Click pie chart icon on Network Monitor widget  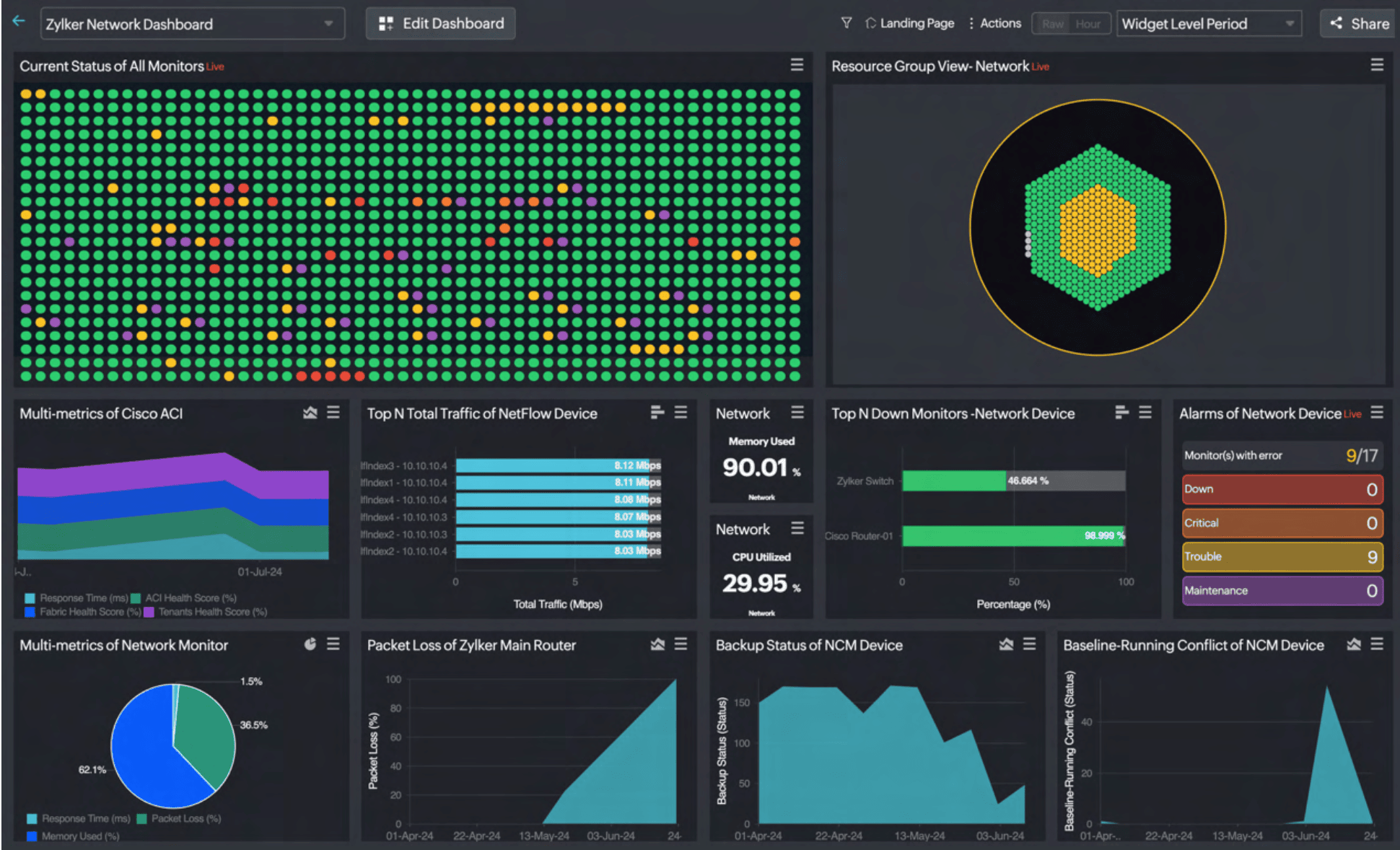pyautogui.click(x=310, y=644)
